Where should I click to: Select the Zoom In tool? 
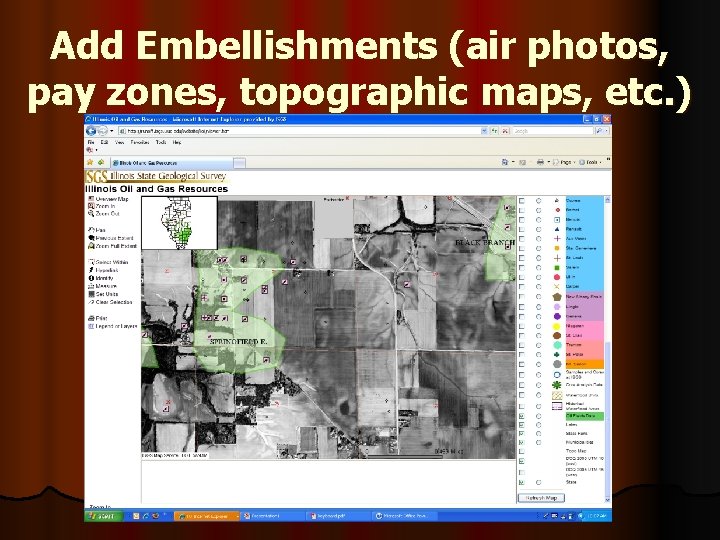point(102,206)
